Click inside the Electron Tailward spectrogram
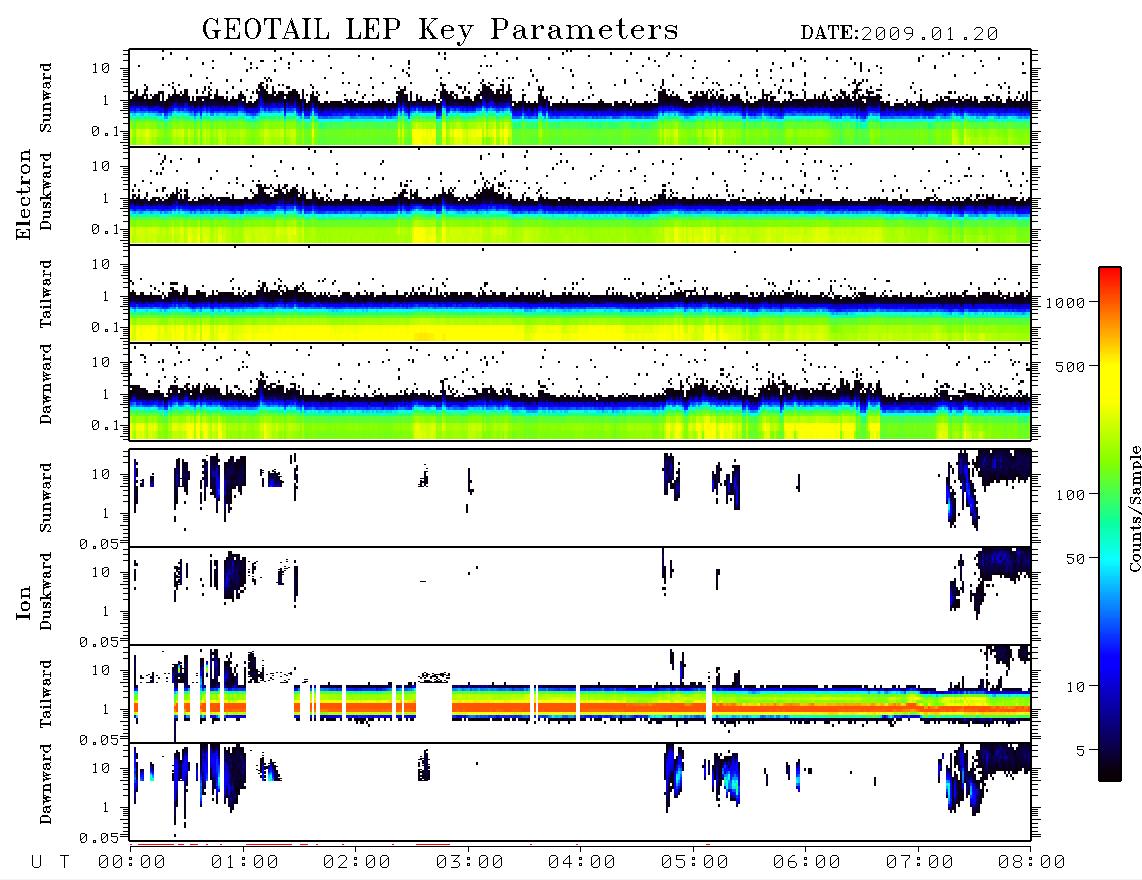The height and width of the screenshot is (880, 1142). click(x=580, y=294)
